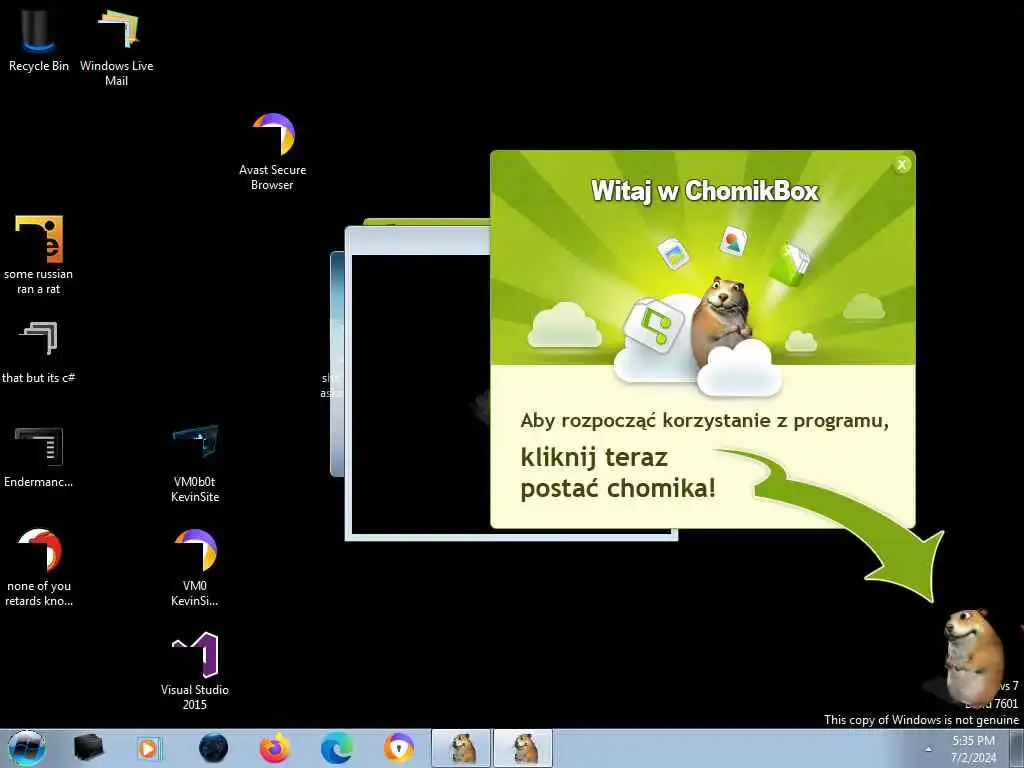The image size is (1024, 768).
Task: Select the Visual Studio 2015 desktop icon
Action: [x=195, y=671]
